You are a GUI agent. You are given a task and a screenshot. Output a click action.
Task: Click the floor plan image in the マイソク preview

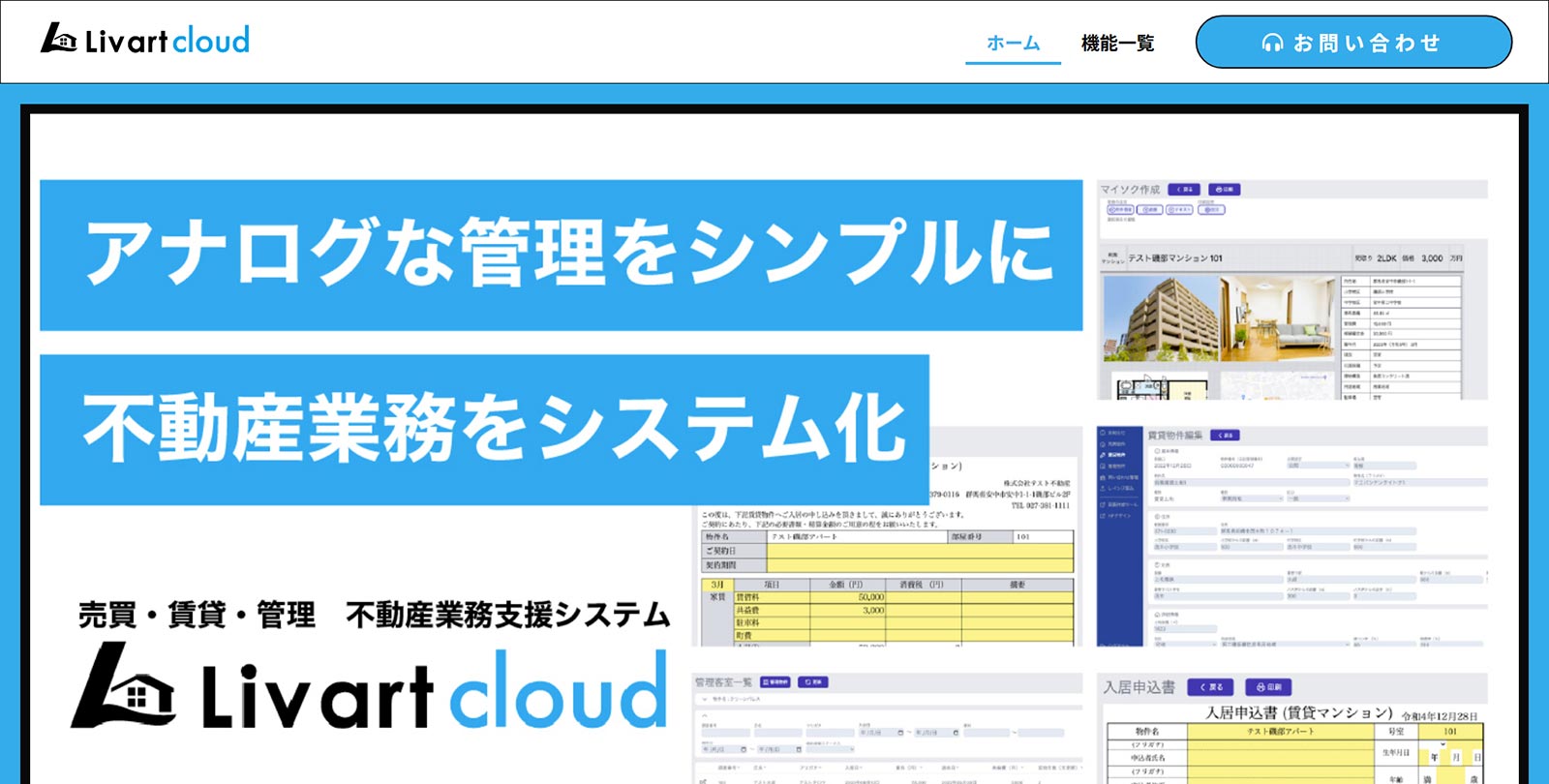pyautogui.click(x=1158, y=383)
